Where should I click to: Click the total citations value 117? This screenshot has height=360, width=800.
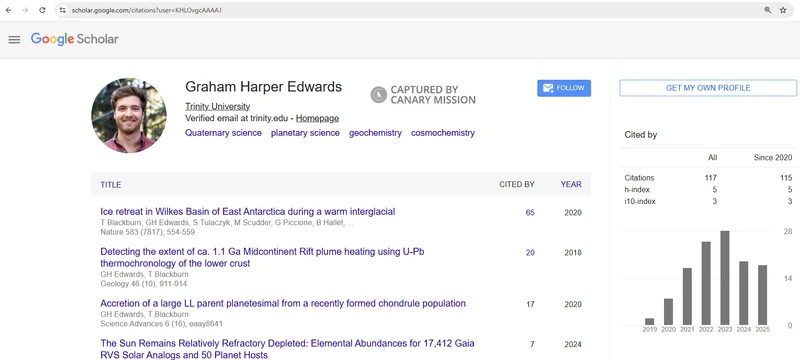pos(711,178)
